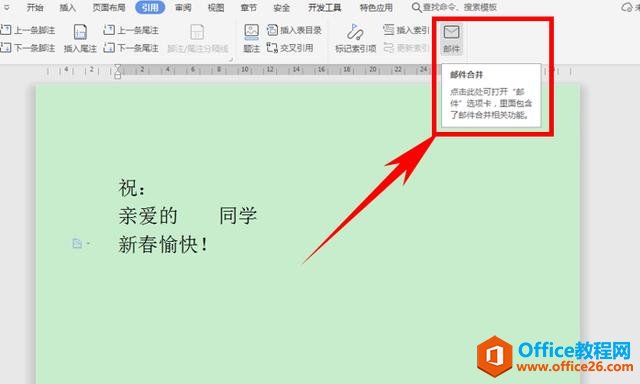Screen dimensions: 640x384
Task: Click the 脚注/尾注分隔线 button
Action: click(198, 39)
